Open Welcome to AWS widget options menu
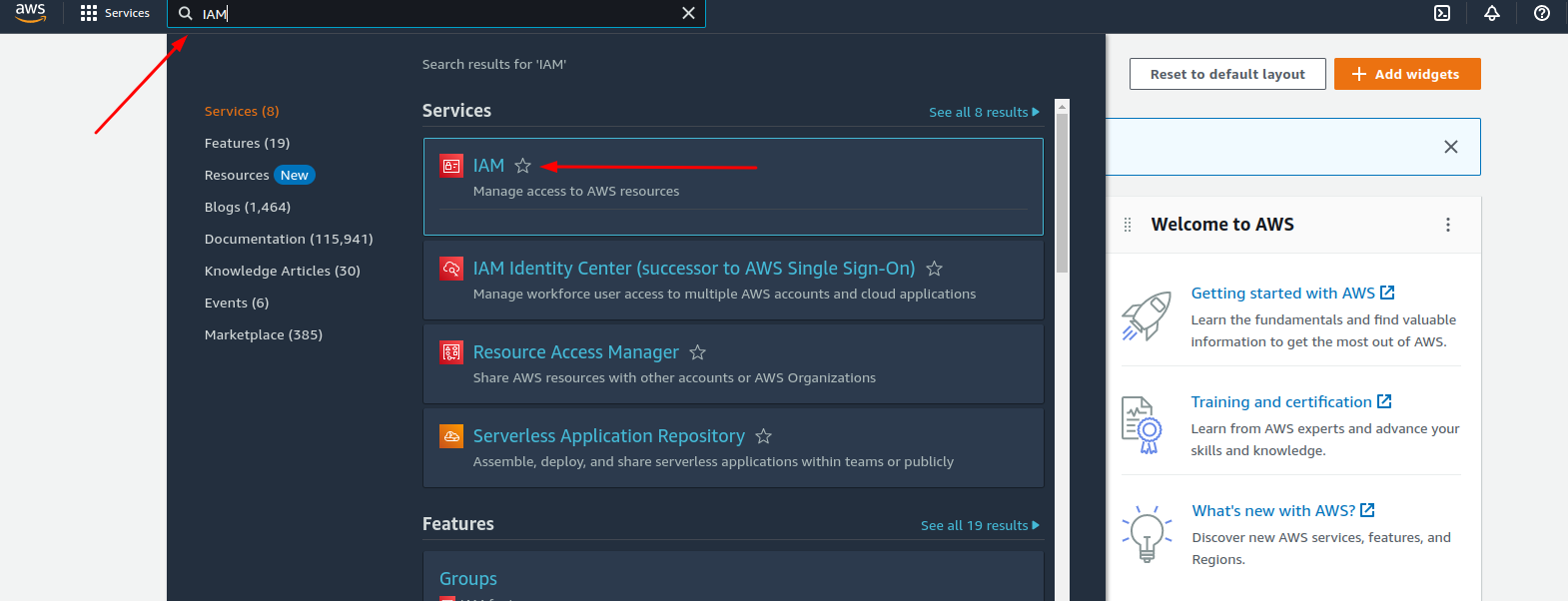Screen dimensions: 1568x601 [x=1447, y=225]
